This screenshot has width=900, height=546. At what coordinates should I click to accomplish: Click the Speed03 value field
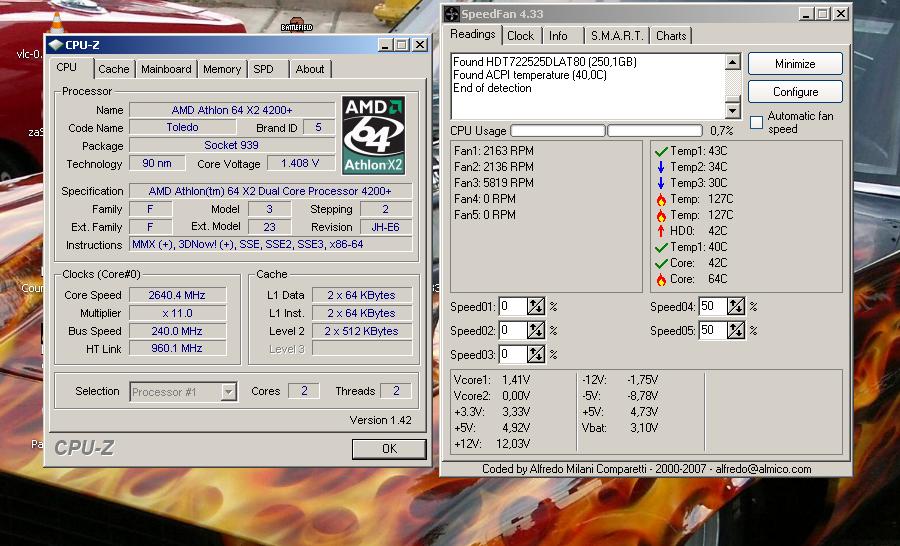[x=513, y=355]
